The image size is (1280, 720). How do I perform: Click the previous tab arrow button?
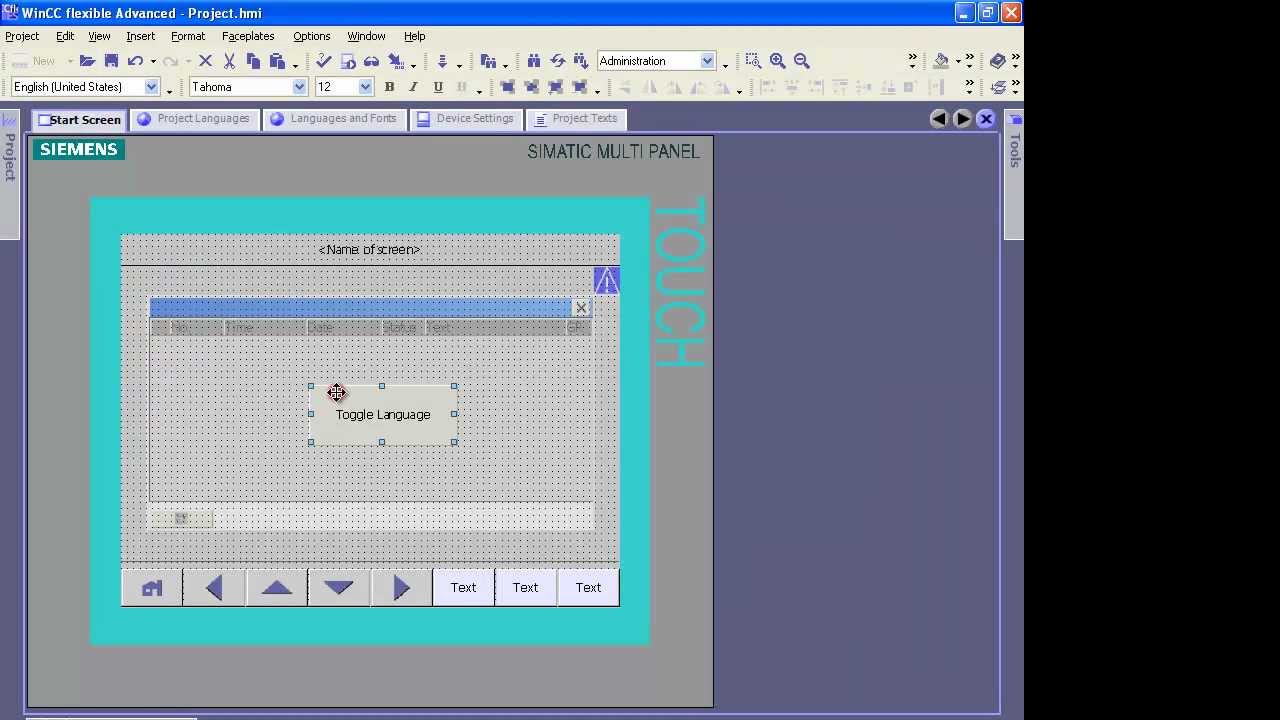tap(938, 119)
